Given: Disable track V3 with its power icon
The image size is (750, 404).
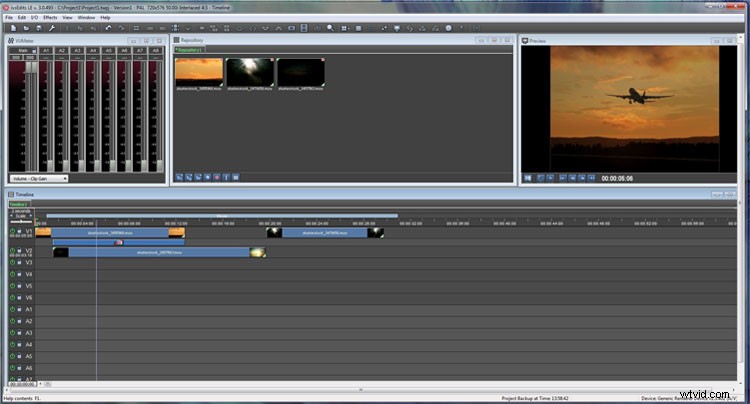Looking at the screenshot, I should [x=12, y=262].
